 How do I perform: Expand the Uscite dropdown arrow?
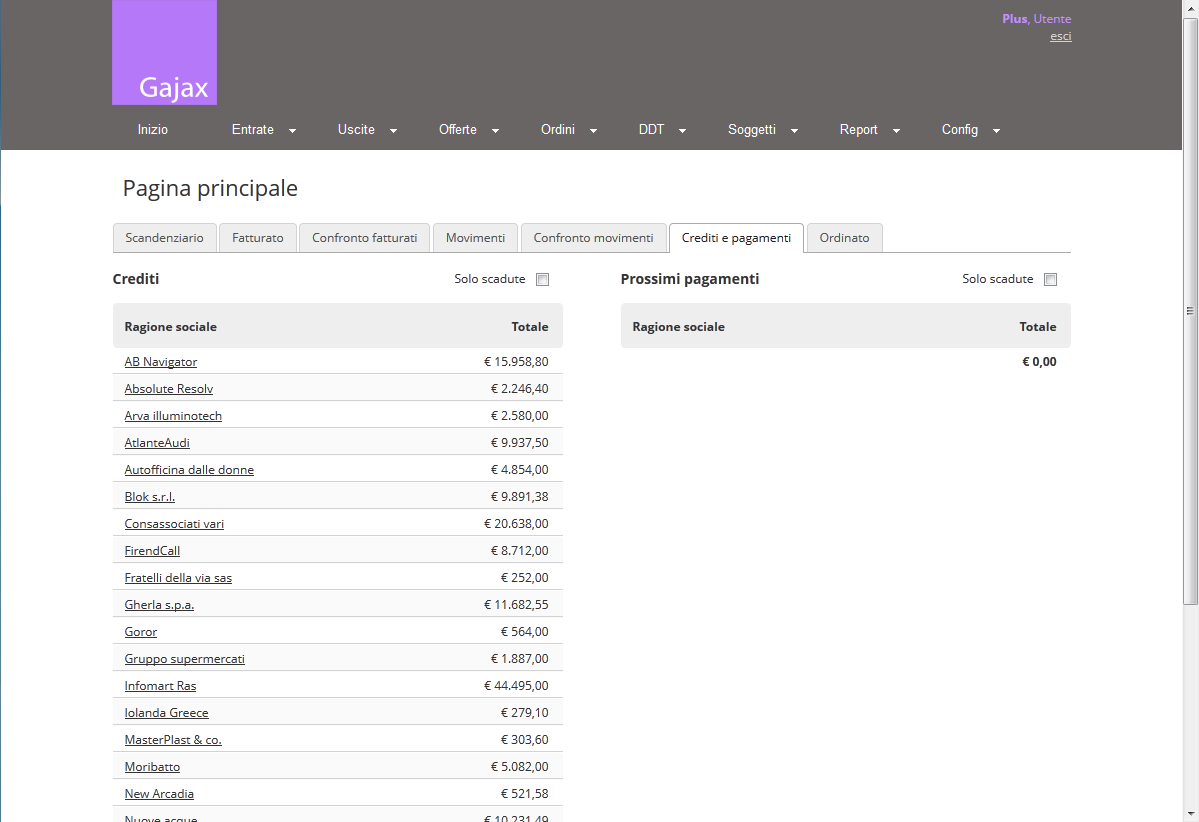[x=393, y=131]
